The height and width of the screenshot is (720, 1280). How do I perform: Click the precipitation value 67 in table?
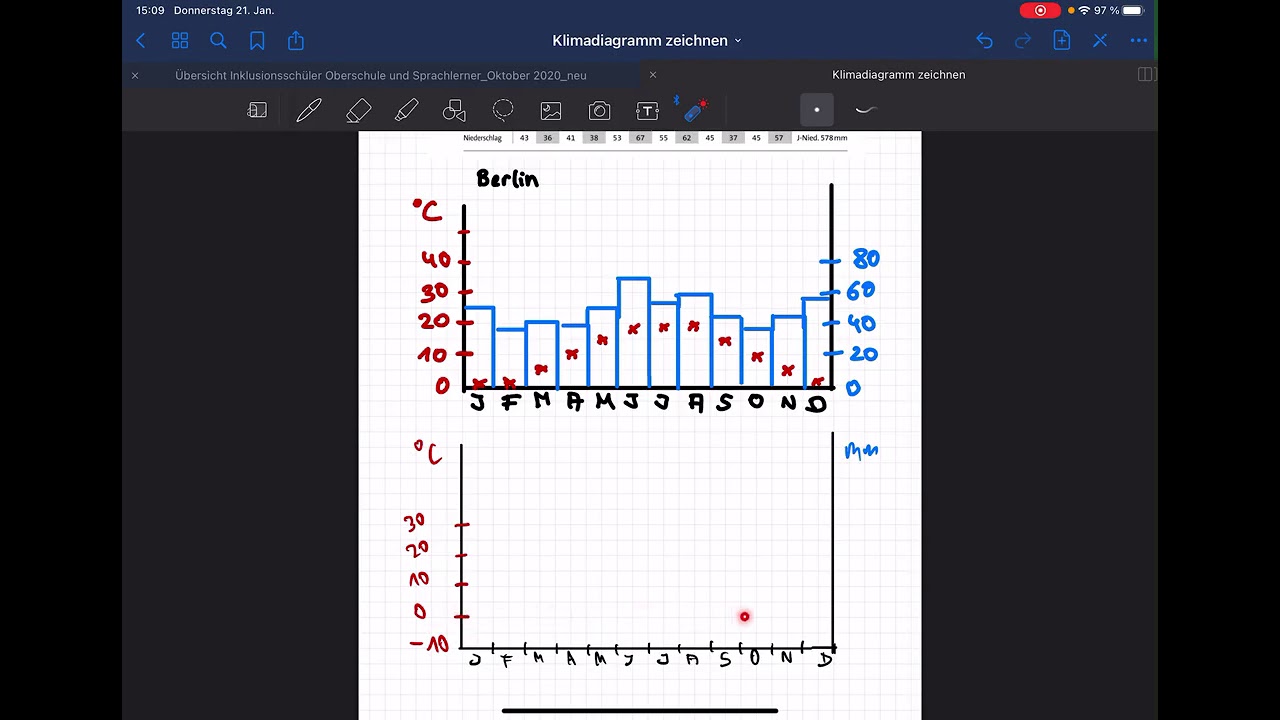click(640, 138)
